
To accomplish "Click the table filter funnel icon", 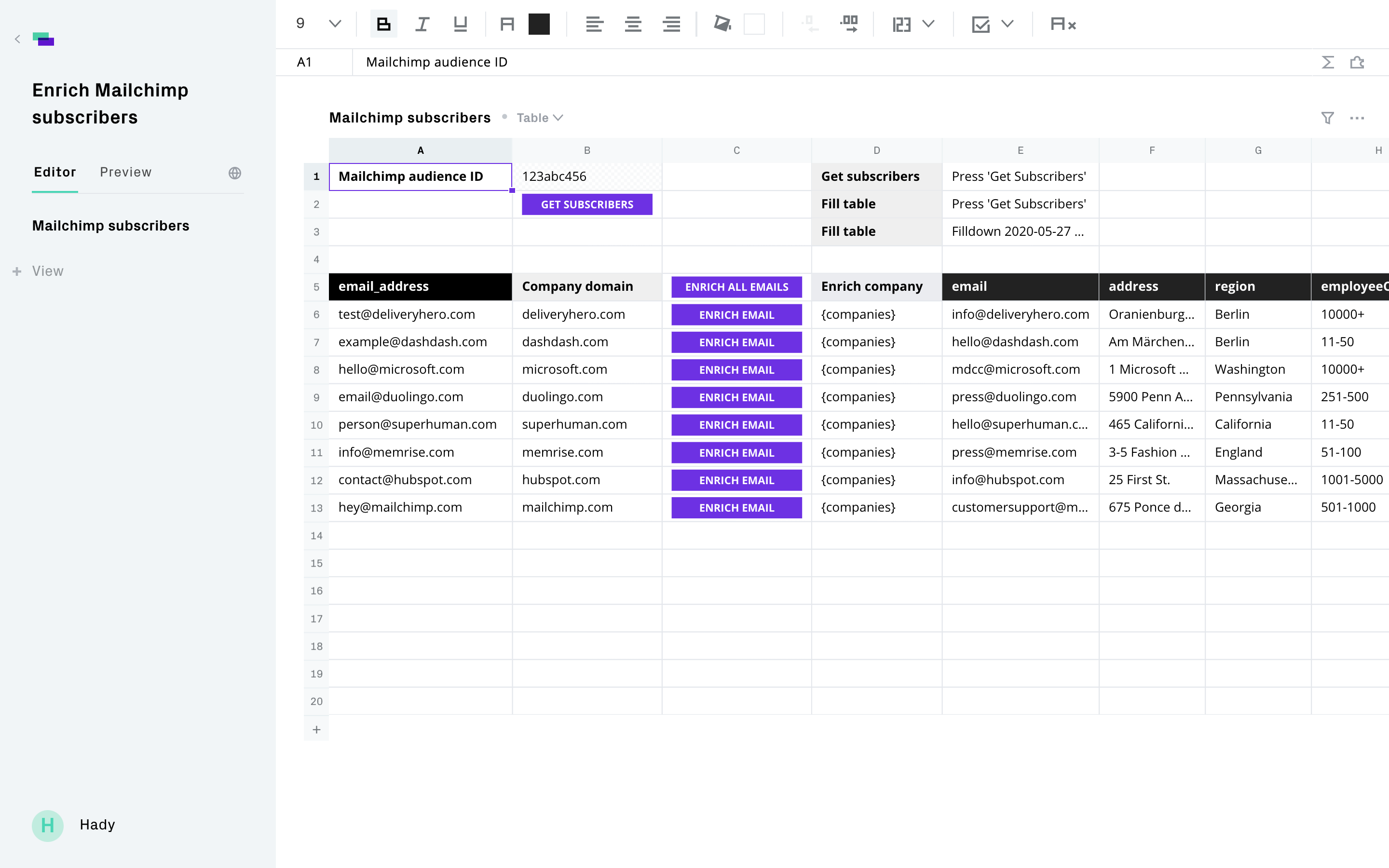I will [x=1328, y=118].
